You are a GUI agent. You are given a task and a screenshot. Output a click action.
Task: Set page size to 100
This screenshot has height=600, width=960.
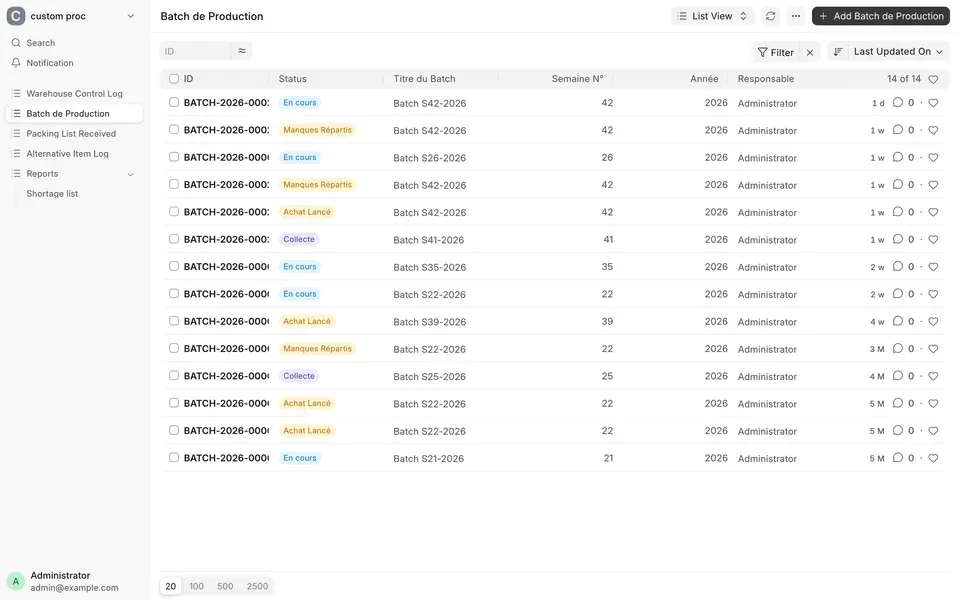coord(197,586)
